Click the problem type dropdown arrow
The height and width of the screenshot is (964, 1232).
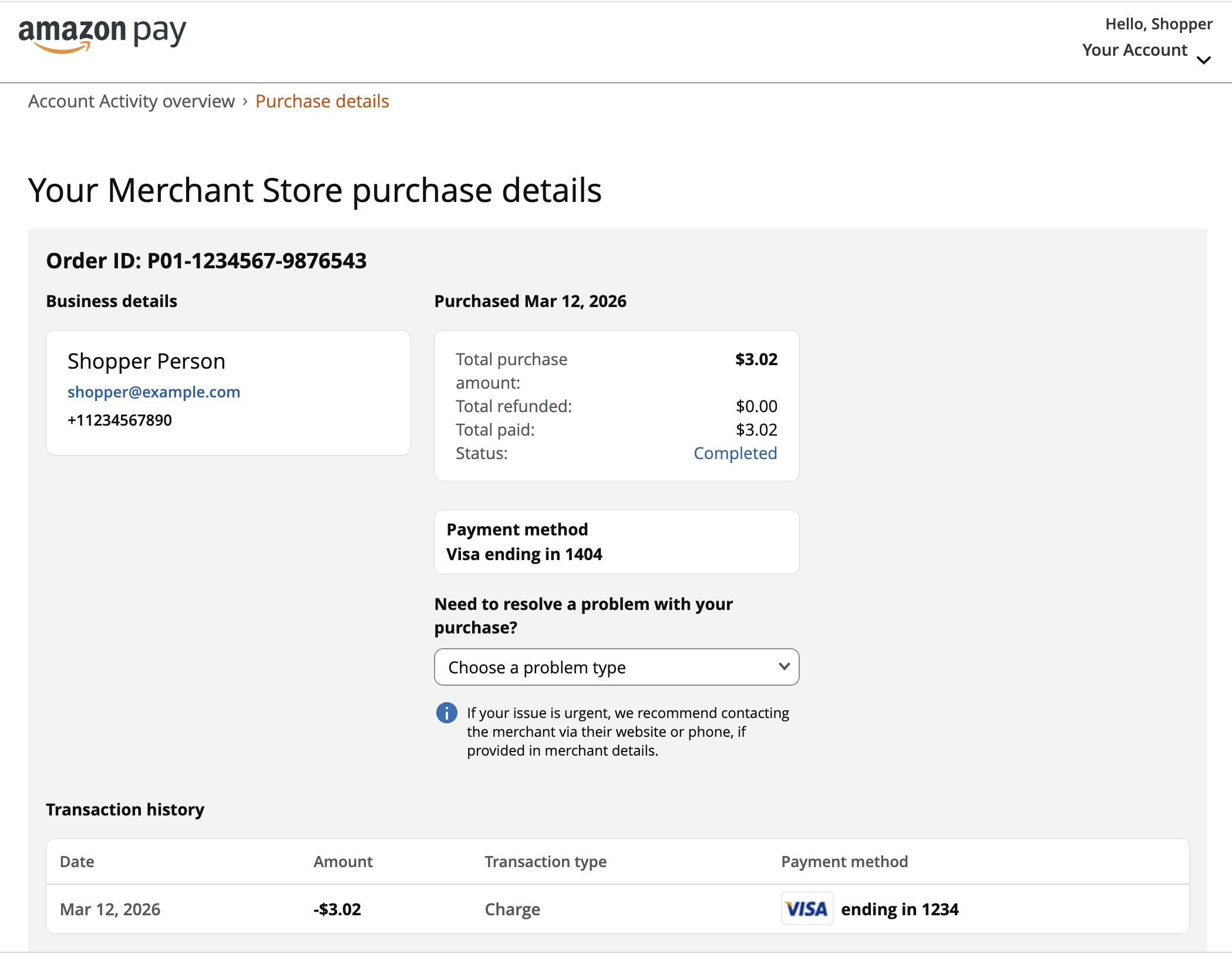click(783, 666)
